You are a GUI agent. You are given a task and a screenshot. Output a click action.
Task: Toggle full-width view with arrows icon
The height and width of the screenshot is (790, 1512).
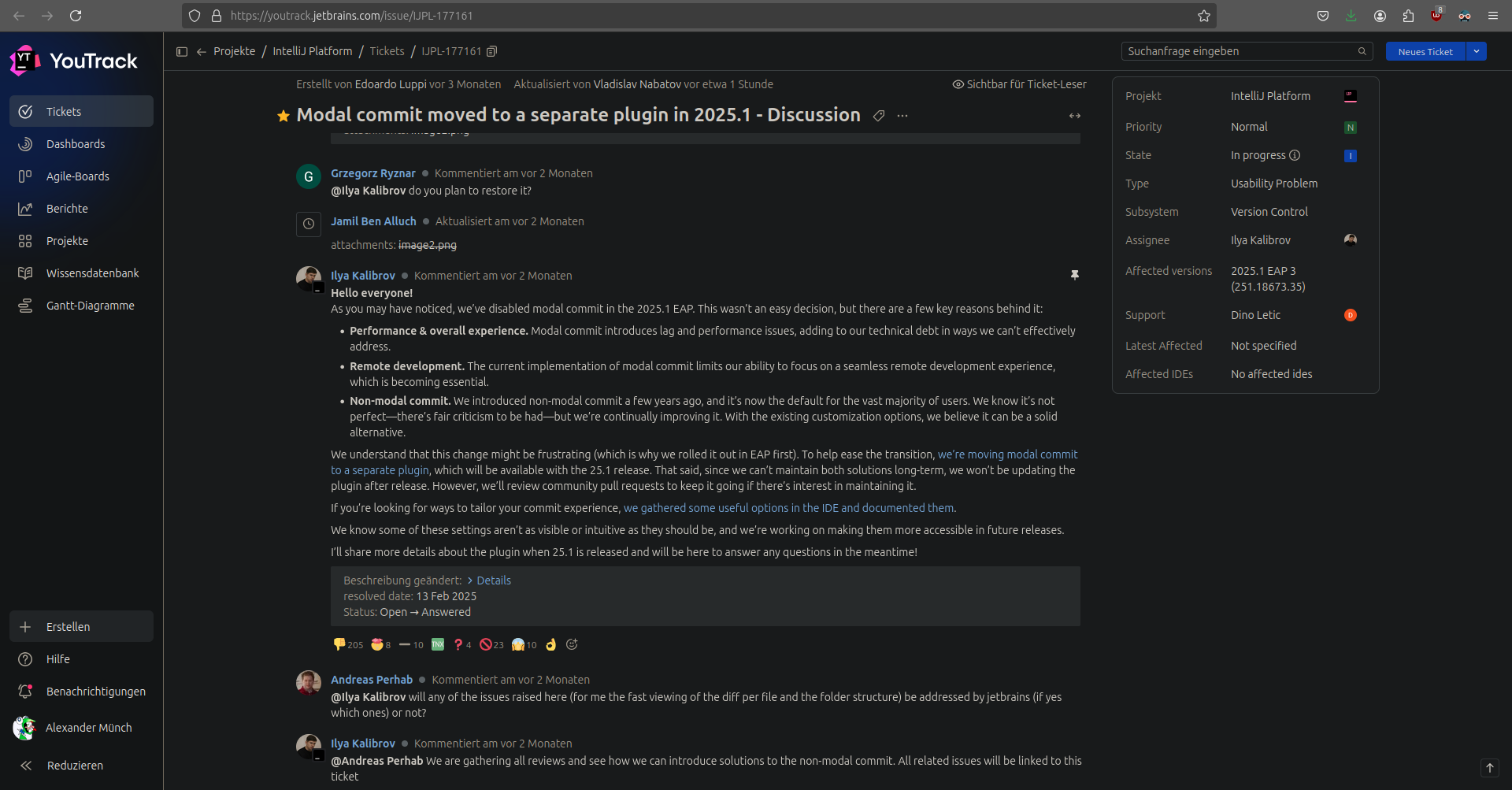[x=1075, y=116]
